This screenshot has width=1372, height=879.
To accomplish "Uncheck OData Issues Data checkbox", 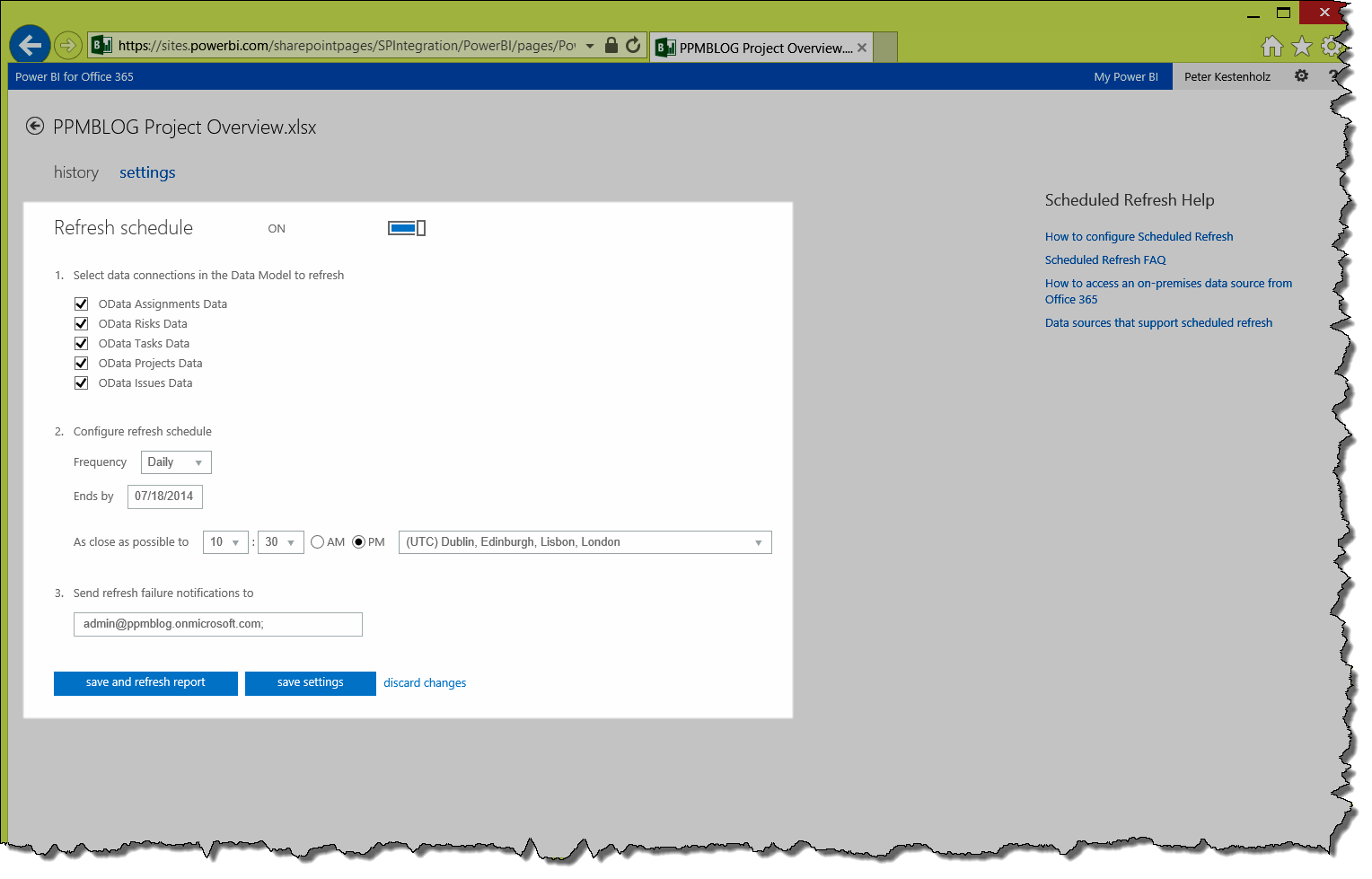I will pyautogui.click(x=81, y=382).
